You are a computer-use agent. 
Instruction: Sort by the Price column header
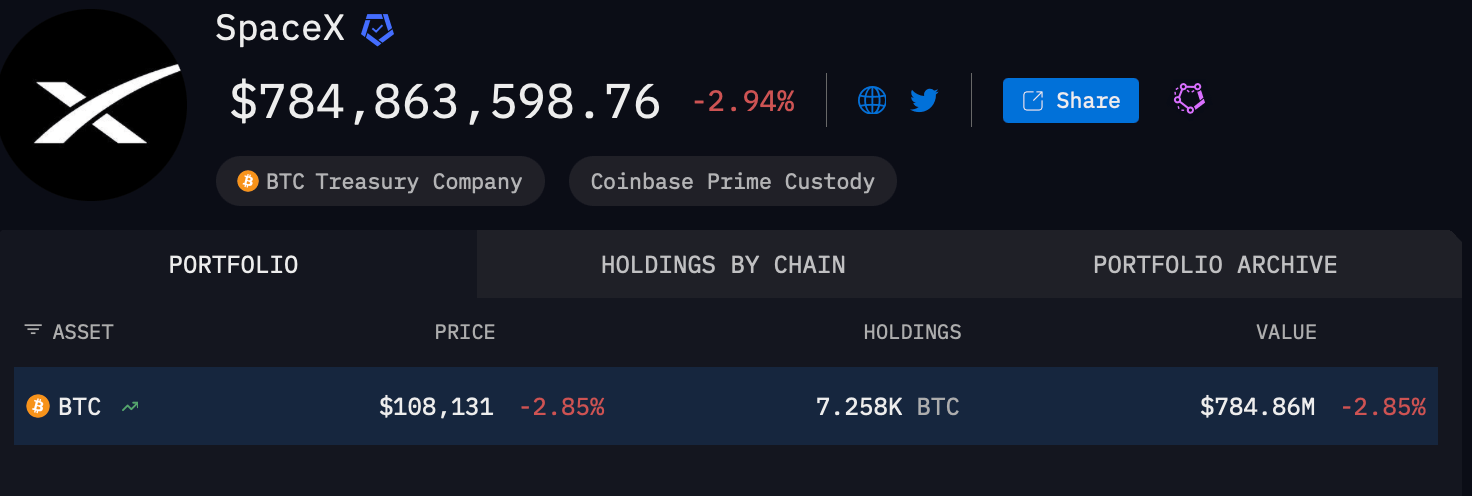464,332
